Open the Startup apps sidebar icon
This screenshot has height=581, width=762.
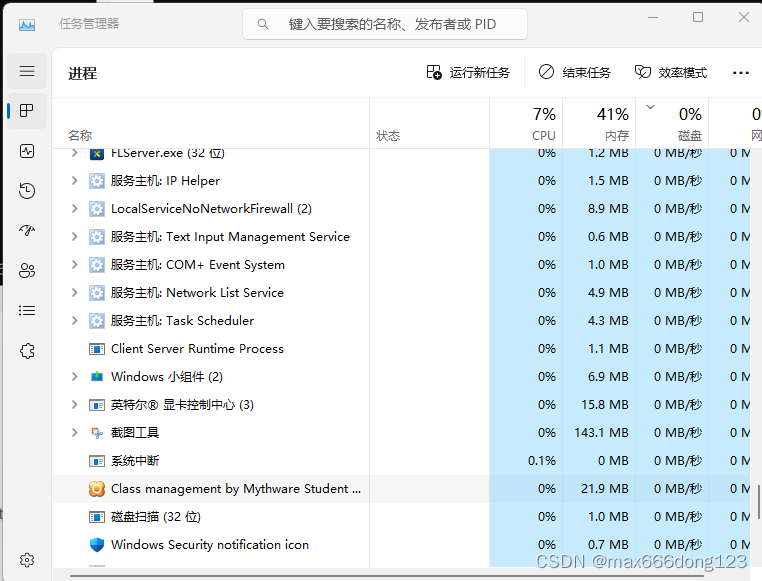[x=27, y=230]
